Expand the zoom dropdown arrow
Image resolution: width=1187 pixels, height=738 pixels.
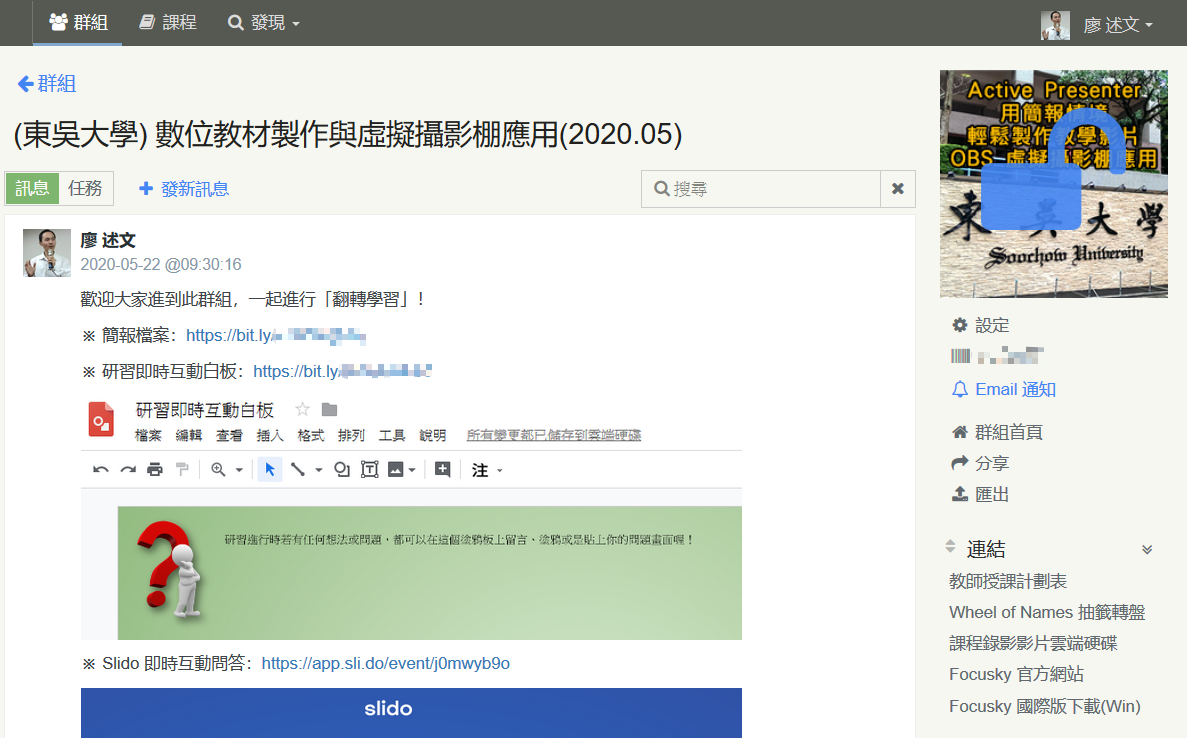(239, 470)
